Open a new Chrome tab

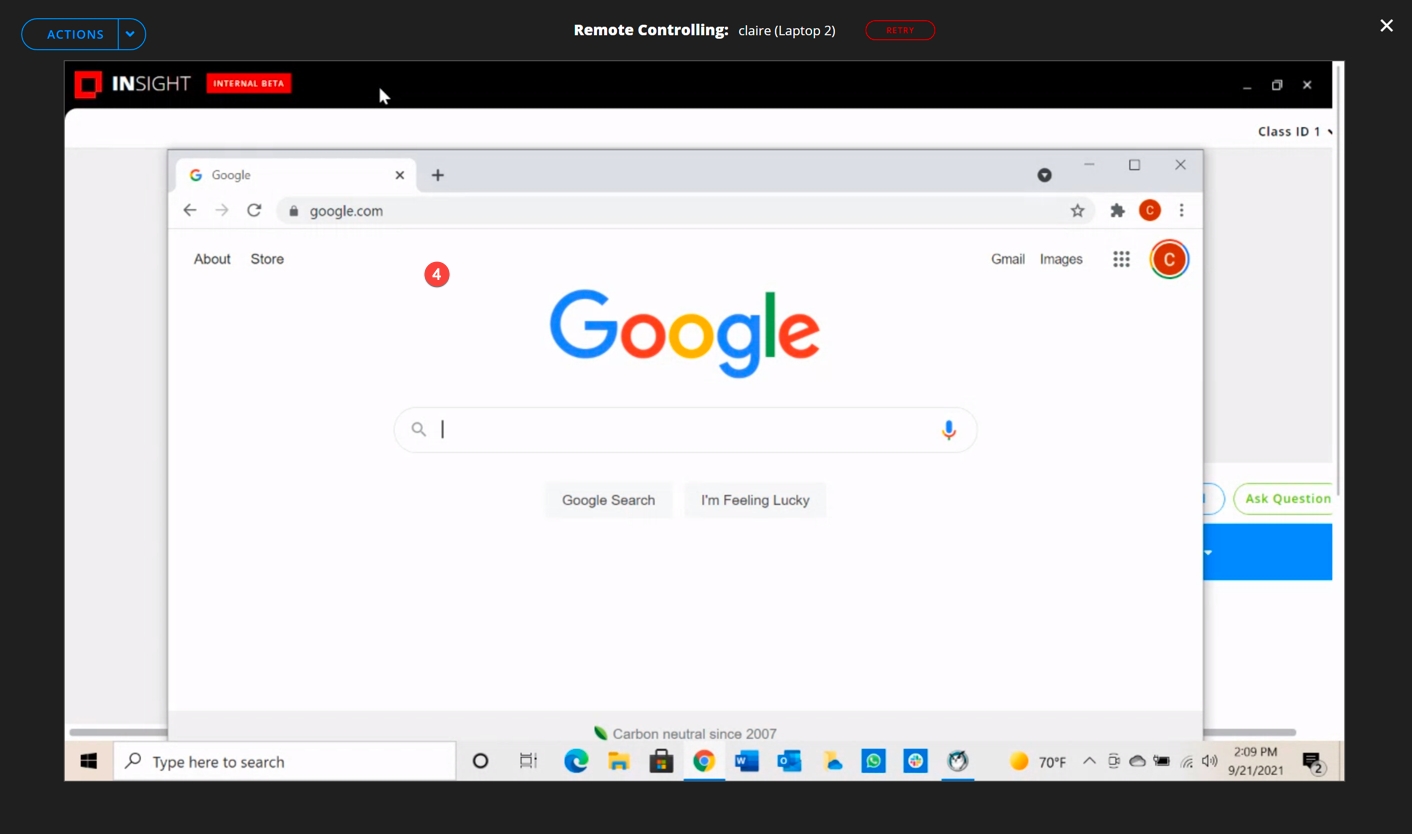pyautogui.click(x=437, y=175)
